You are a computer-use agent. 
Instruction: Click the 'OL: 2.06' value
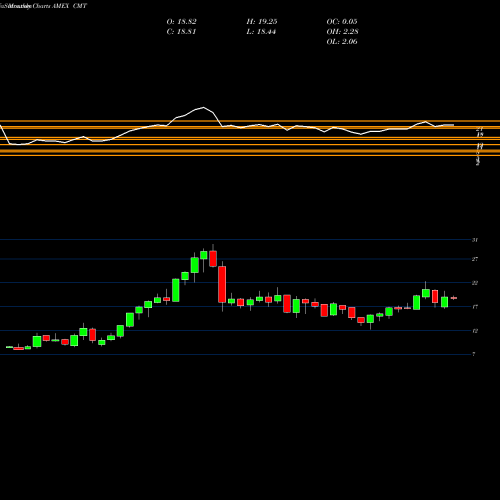pos(342,42)
